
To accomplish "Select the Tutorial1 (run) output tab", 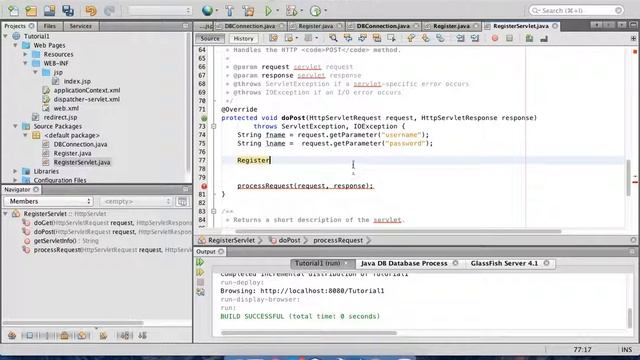I will 318,263.
